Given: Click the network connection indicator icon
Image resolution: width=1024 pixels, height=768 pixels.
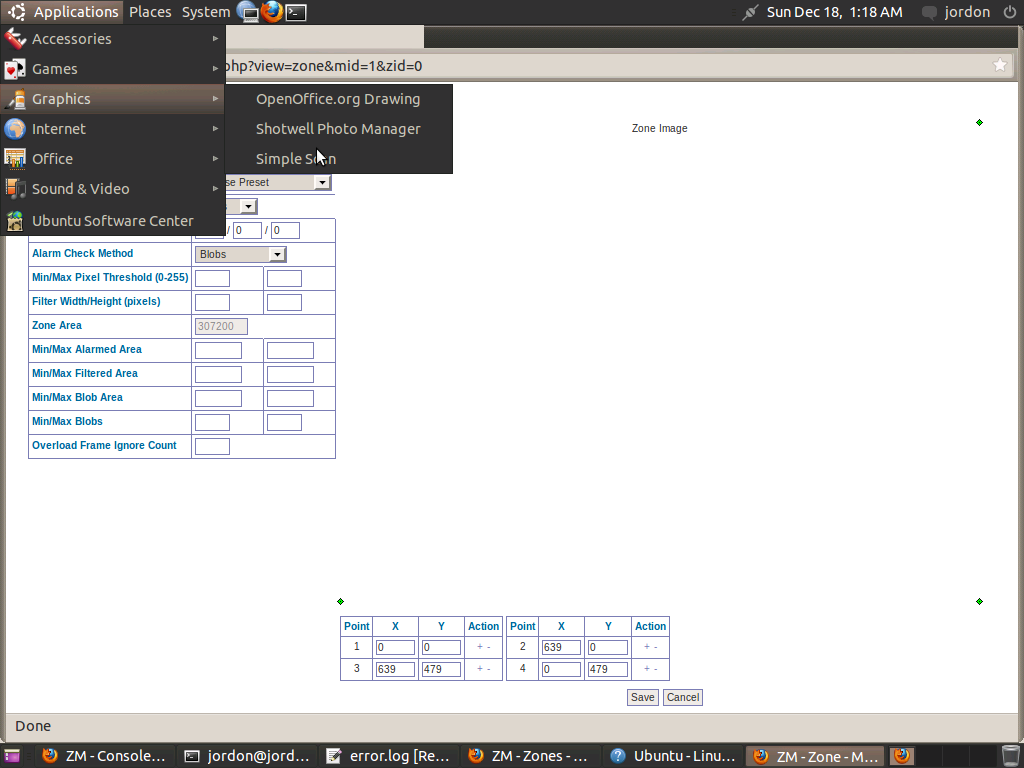Looking at the screenshot, I should [750, 12].
